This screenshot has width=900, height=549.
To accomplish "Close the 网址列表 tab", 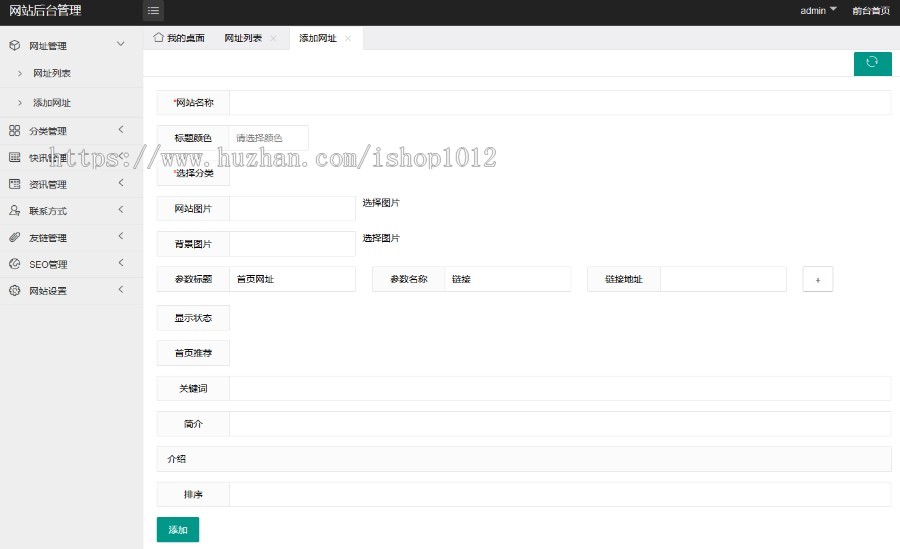I will point(273,38).
